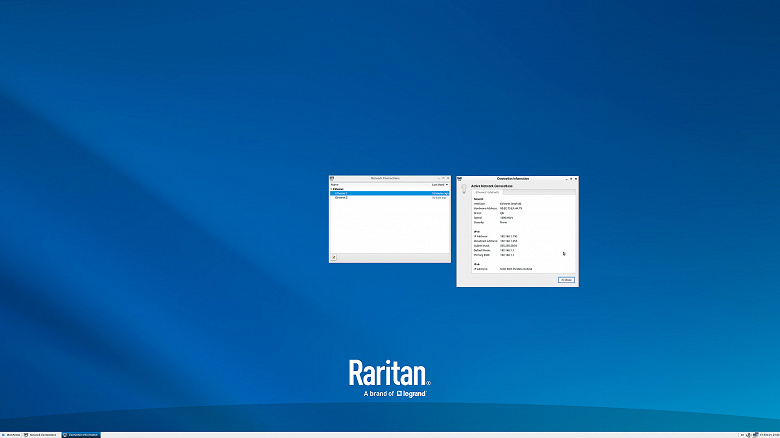780x438 pixels.
Task: Click the clock in the taskbar
Action: coord(769,435)
